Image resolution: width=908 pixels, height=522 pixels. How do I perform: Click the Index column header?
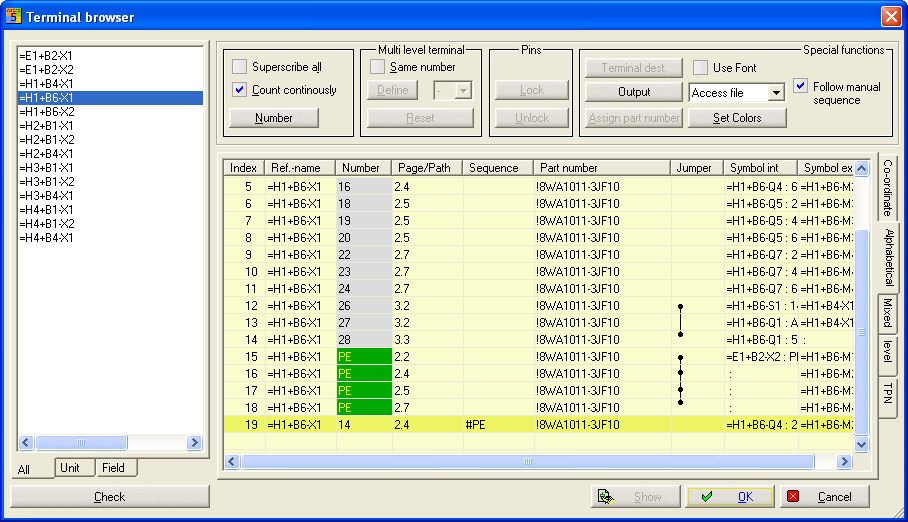pos(244,168)
